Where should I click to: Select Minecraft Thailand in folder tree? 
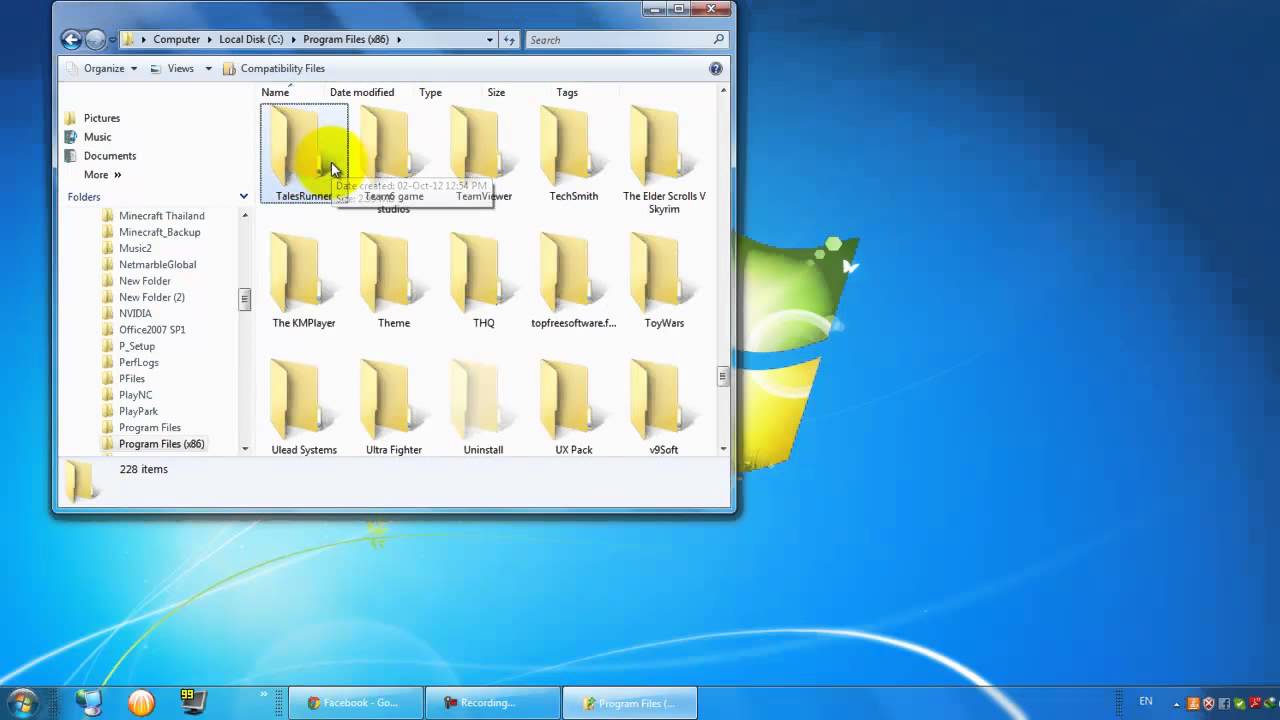[162, 216]
